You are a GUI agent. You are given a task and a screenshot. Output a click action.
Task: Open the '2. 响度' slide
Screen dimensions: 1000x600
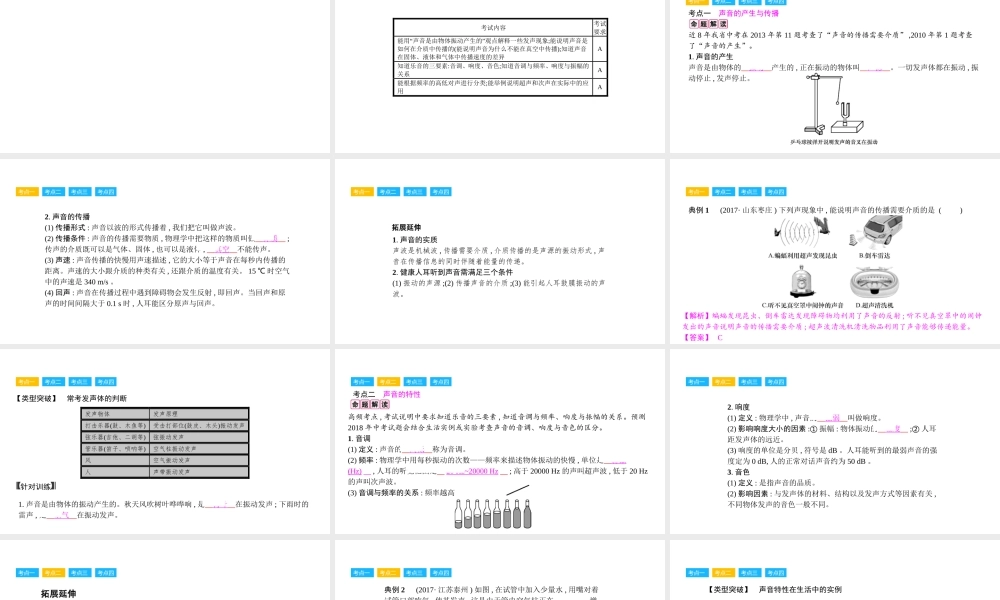tap(835, 441)
